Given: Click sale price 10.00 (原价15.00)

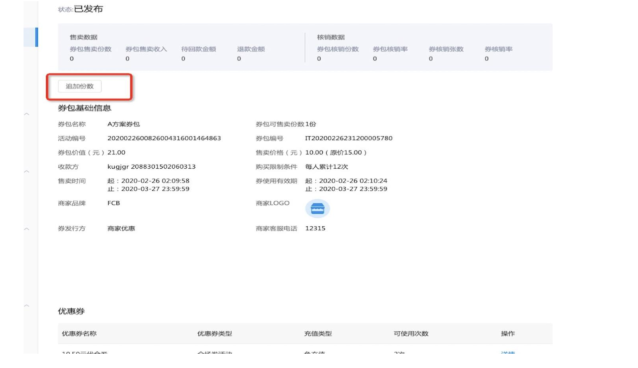Looking at the screenshot, I should pos(336,152).
